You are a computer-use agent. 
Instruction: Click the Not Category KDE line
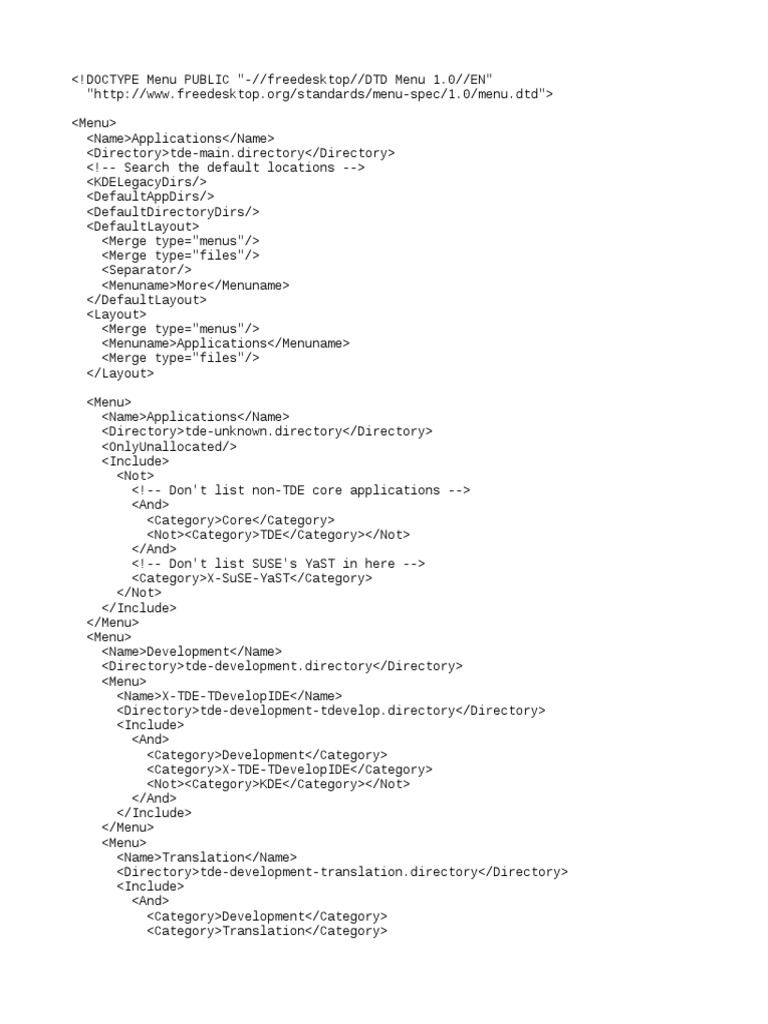(x=278, y=784)
